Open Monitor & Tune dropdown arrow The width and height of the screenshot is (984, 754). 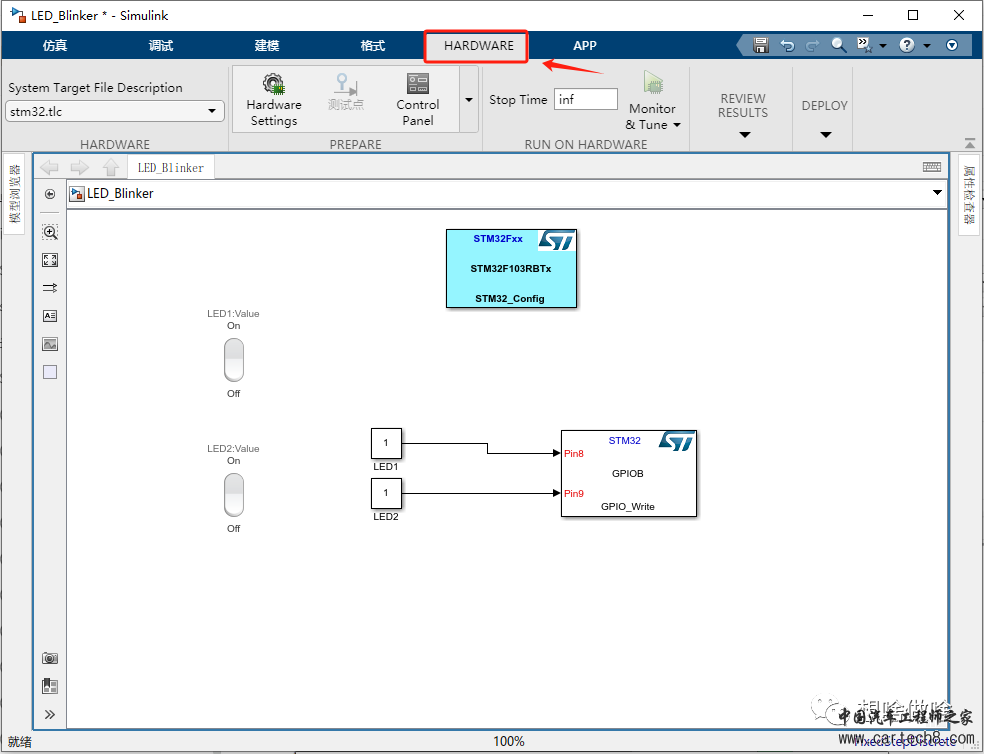[x=677, y=125]
